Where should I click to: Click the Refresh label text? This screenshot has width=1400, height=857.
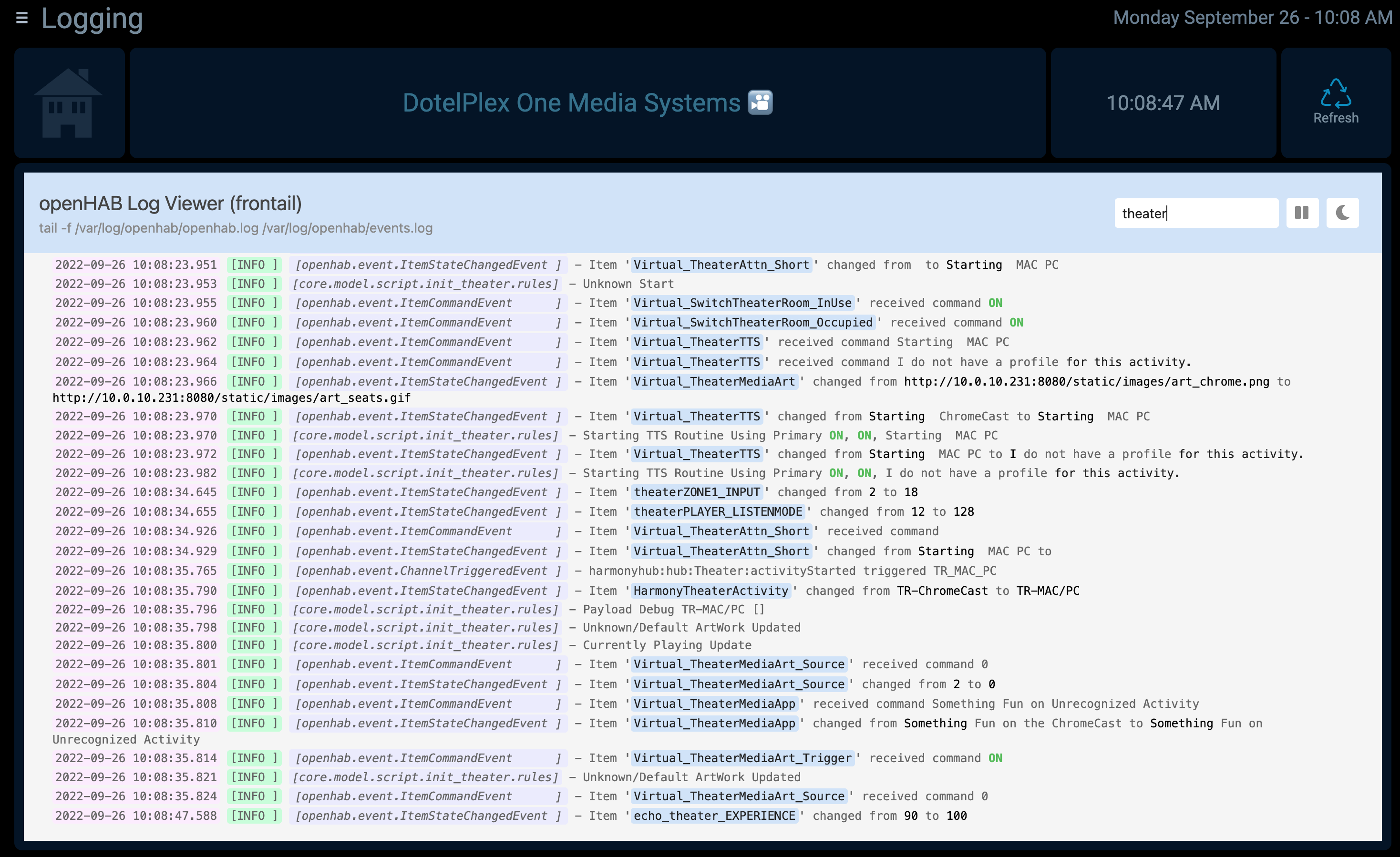click(x=1335, y=118)
